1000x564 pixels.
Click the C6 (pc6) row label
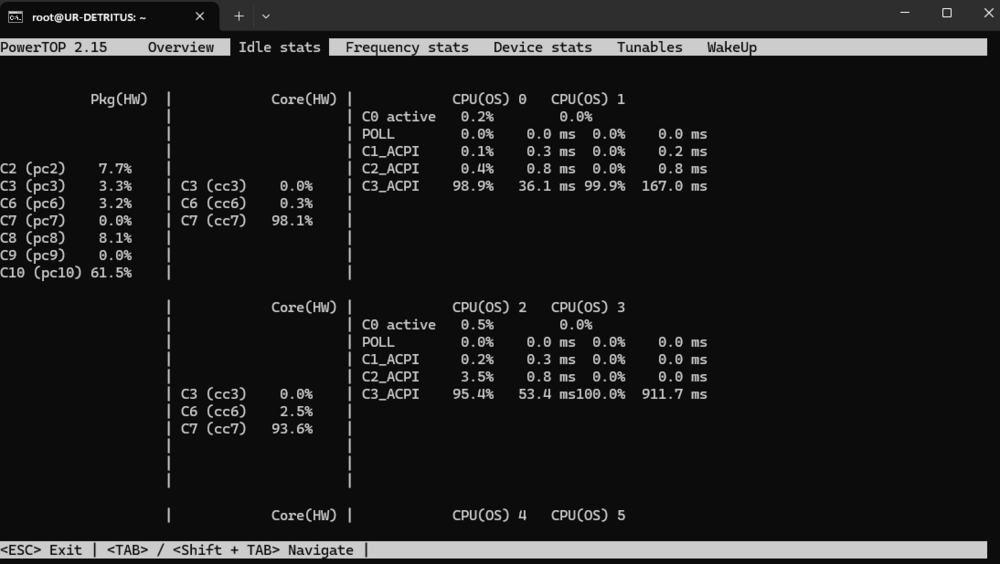point(33,204)
